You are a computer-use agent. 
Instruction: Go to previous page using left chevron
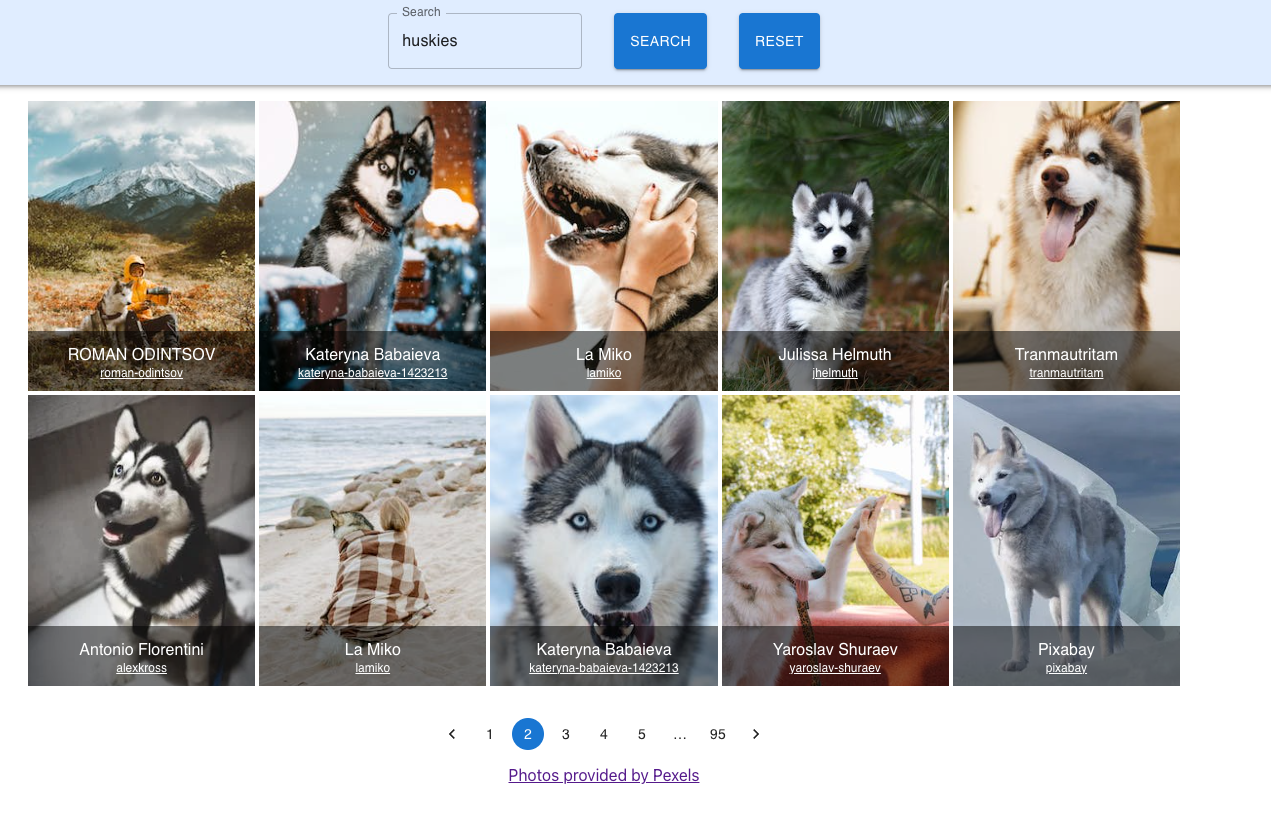click(x=452, y=734)
